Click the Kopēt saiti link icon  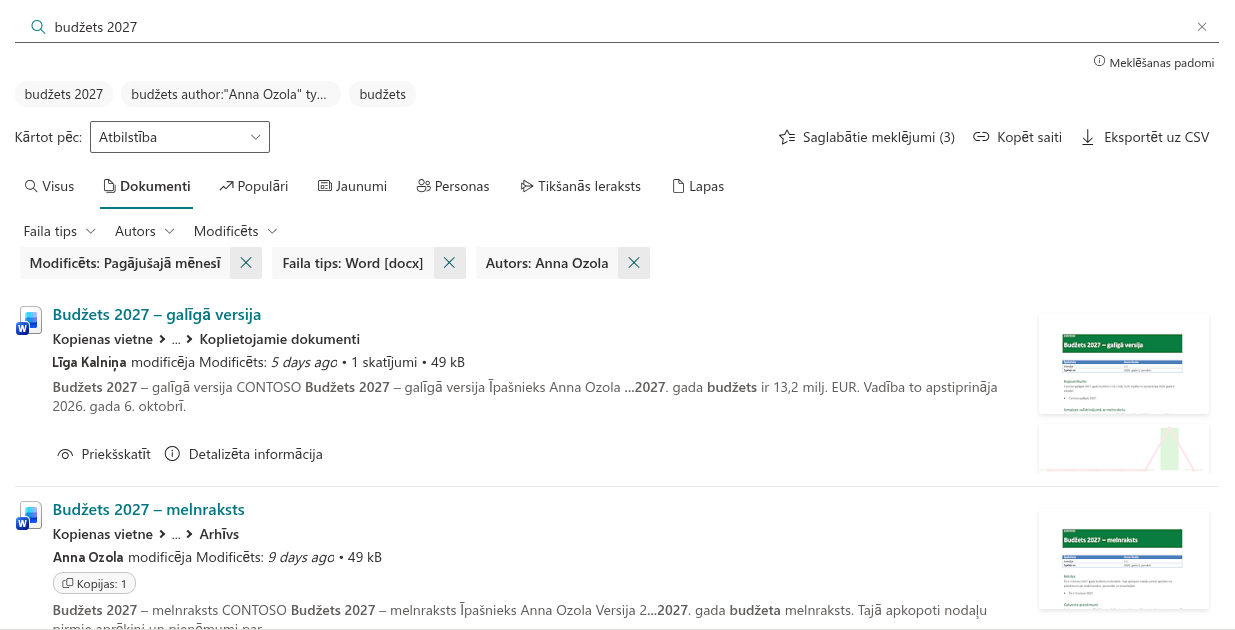tap(981, 137)
